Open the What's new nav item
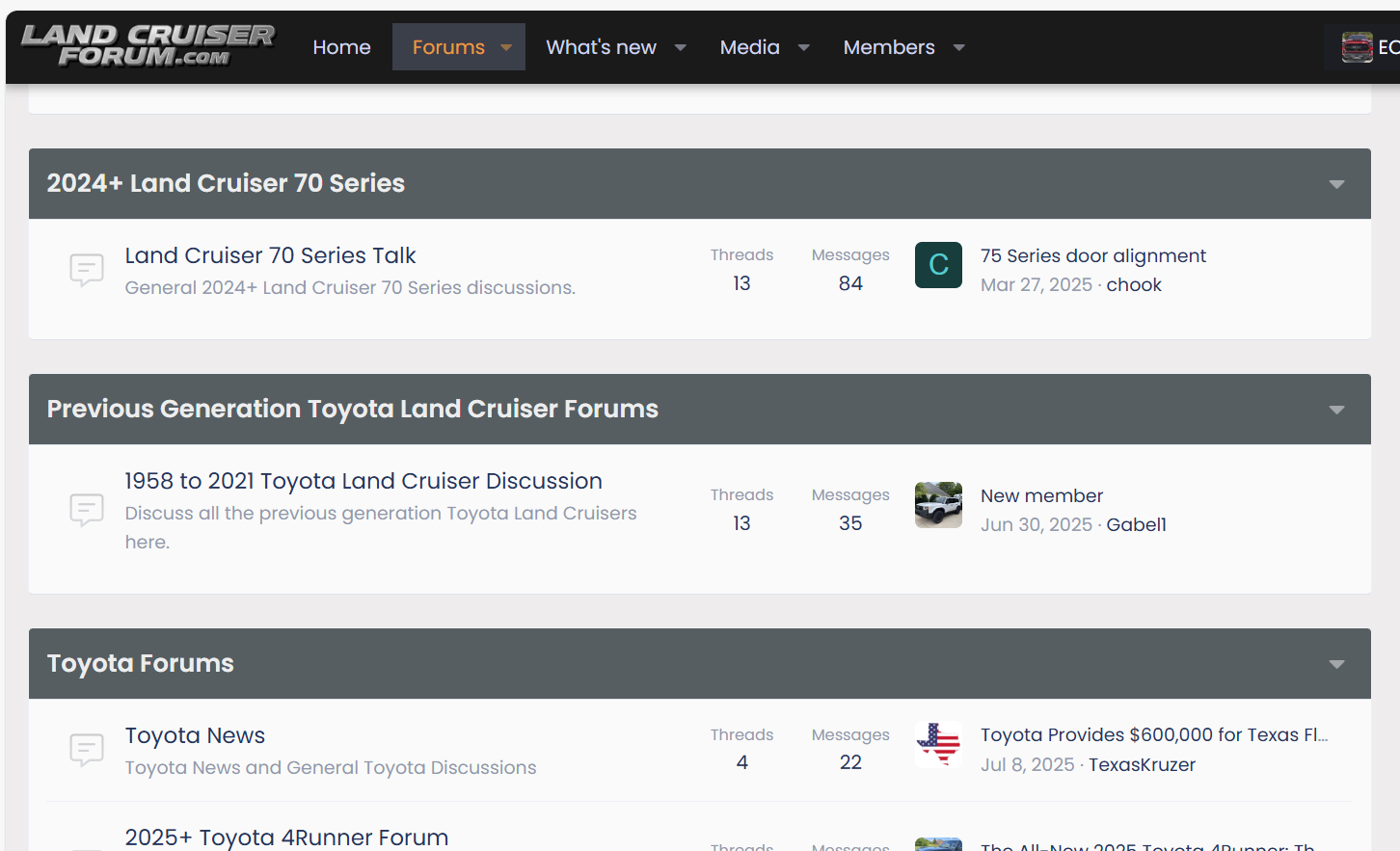1400x851 pixels. click(x=601, y=47)
